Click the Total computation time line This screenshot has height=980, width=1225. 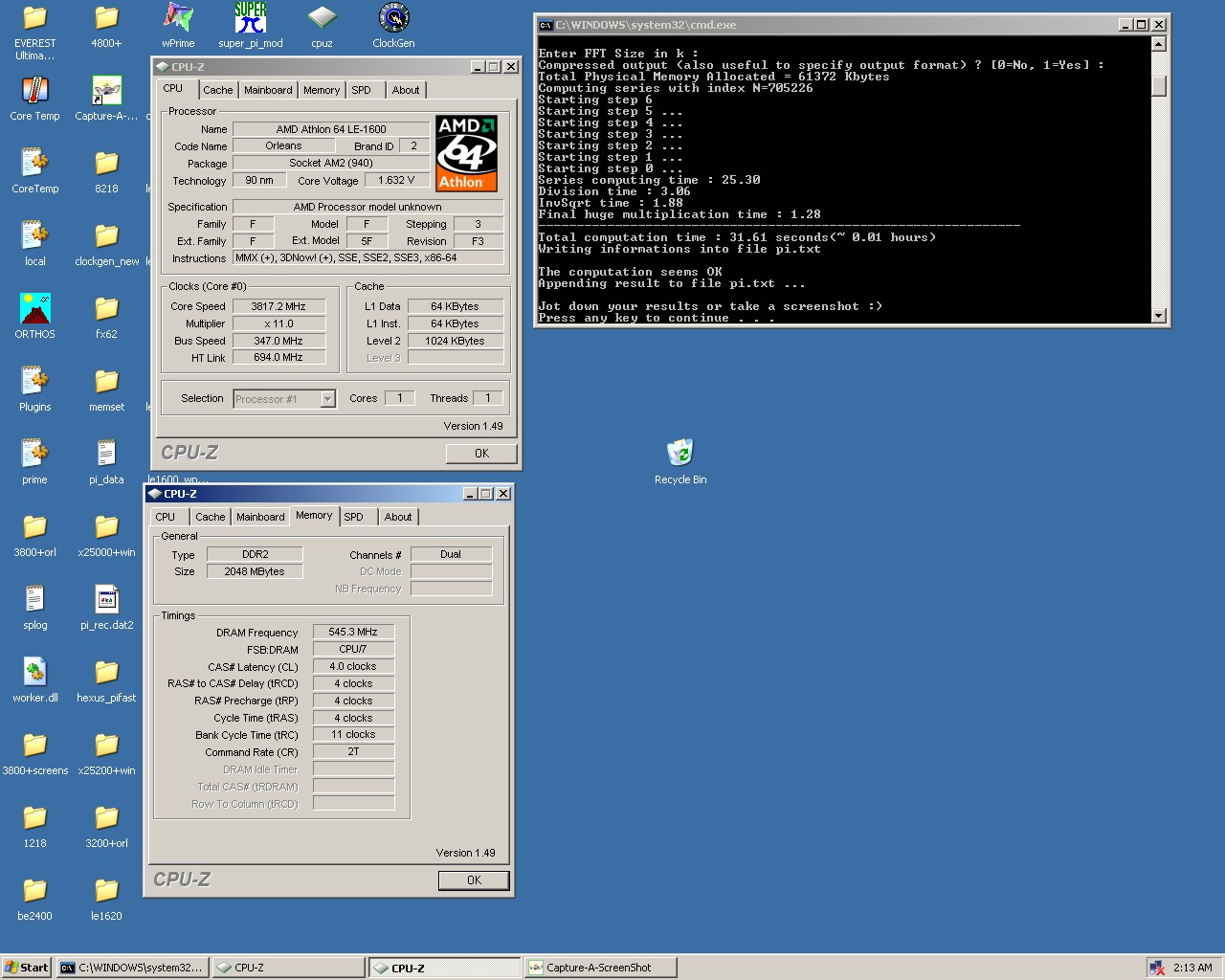click(737, 237)
